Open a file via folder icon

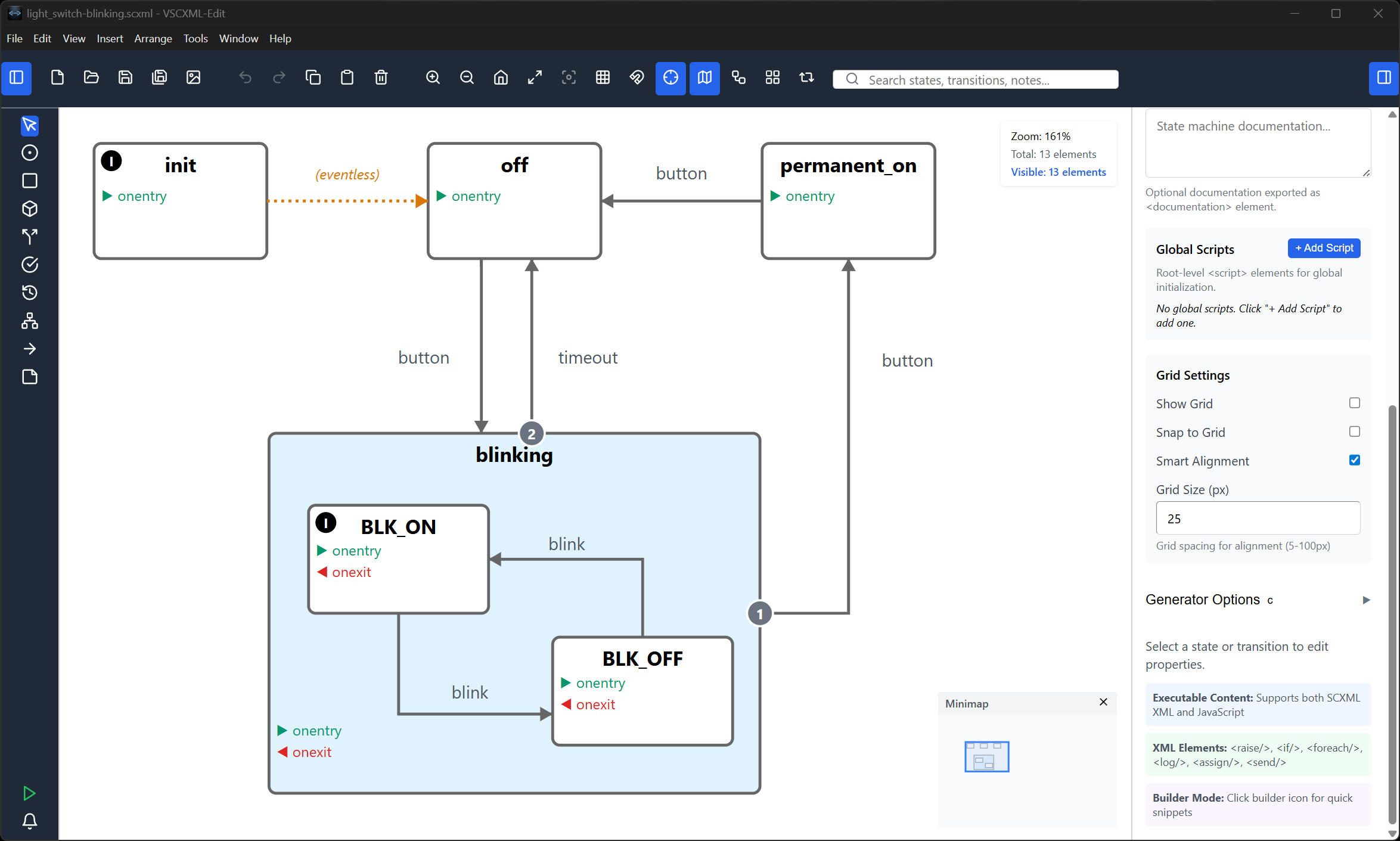91,78
